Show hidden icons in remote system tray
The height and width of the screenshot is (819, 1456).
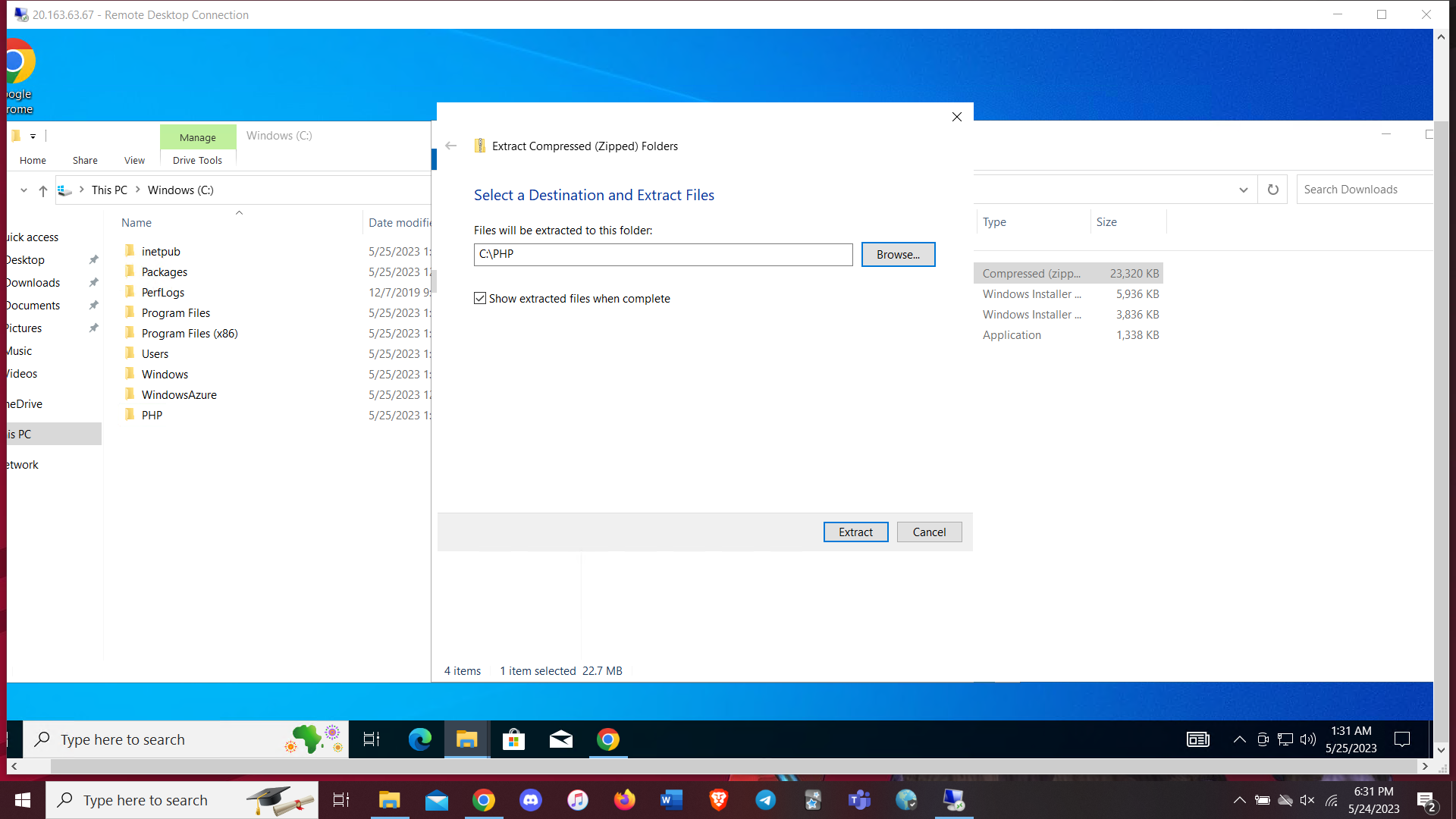coord(1240,739)
